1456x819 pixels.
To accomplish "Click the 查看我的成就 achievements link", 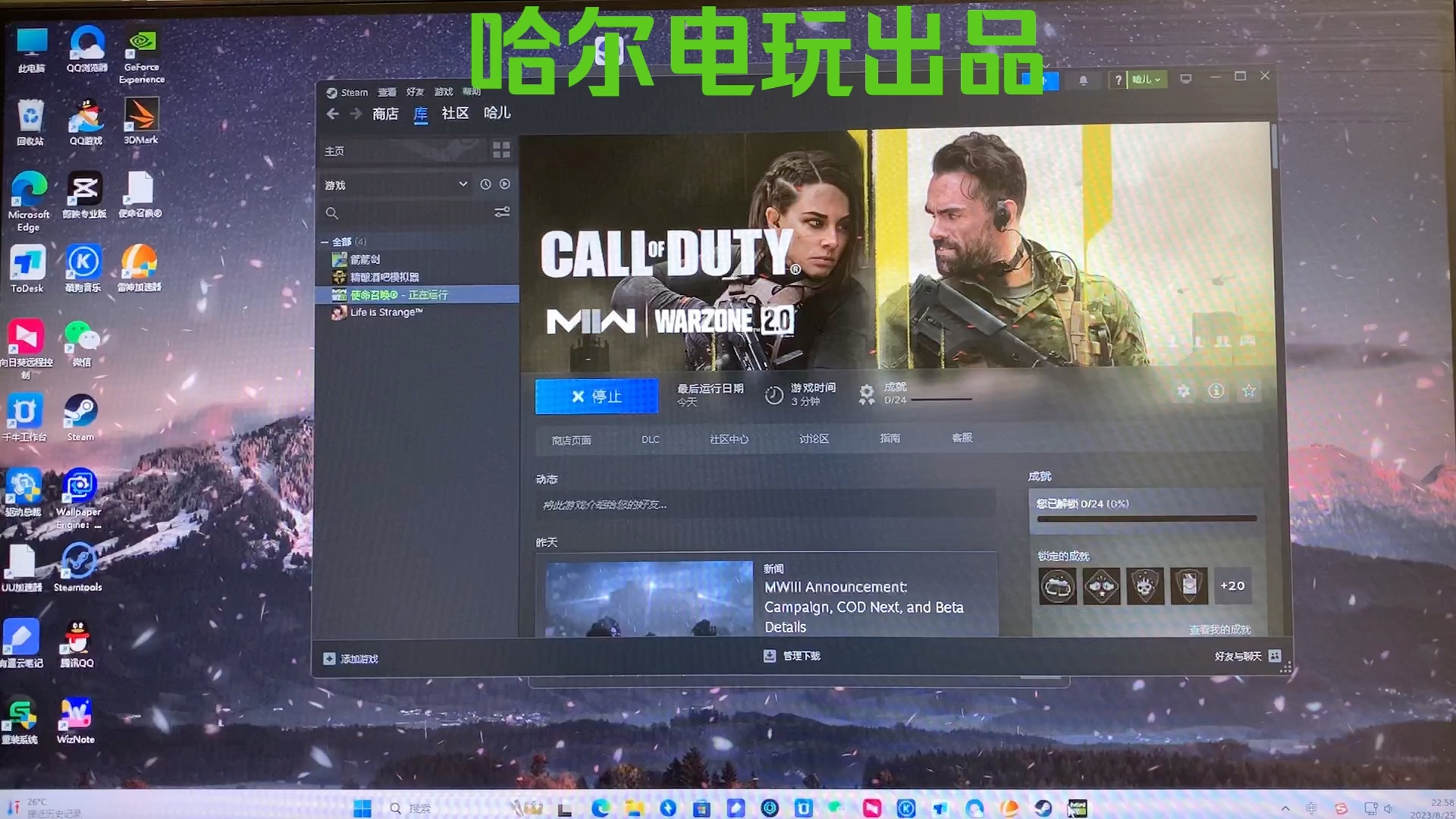I will click(1219, 629).
